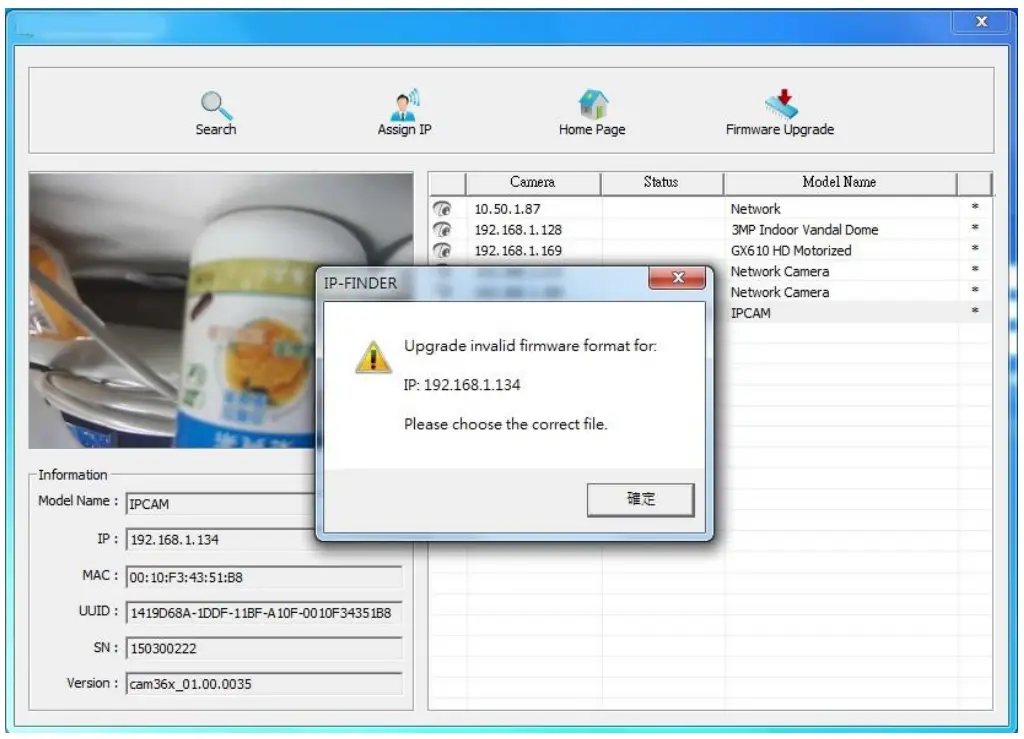Click the SN field showing 150300222
This screenshot has width=1024, height=739.
pyautogui.click(x=264, y=648)
